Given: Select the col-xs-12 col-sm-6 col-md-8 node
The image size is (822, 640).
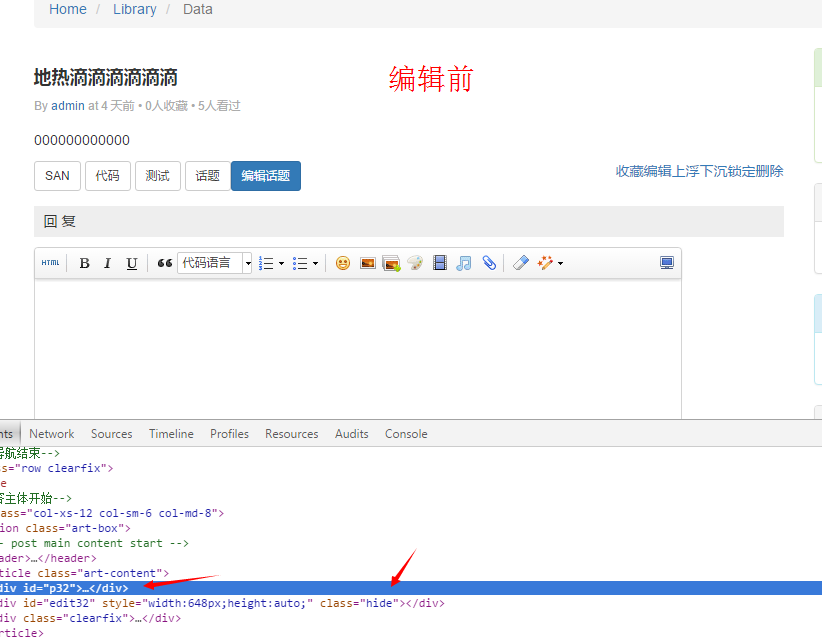Looking at the screenshot, I should [112, 513].
